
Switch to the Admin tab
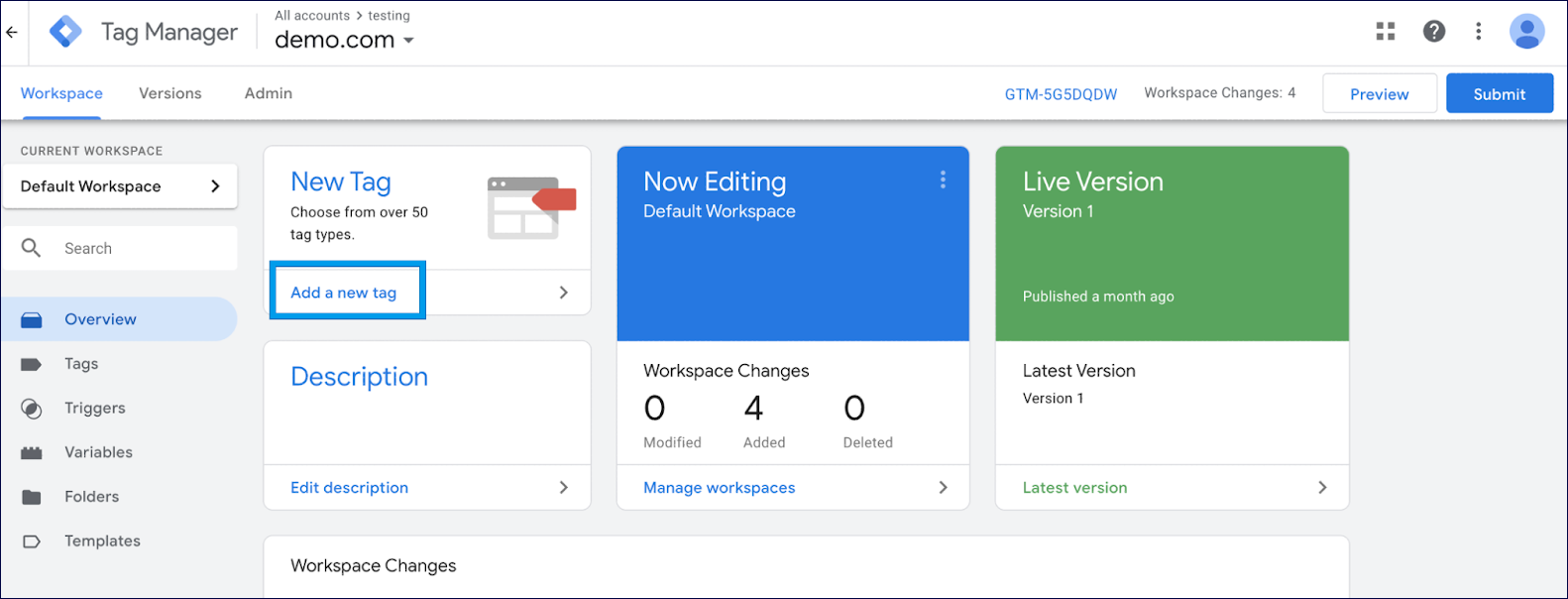(268, 93)
